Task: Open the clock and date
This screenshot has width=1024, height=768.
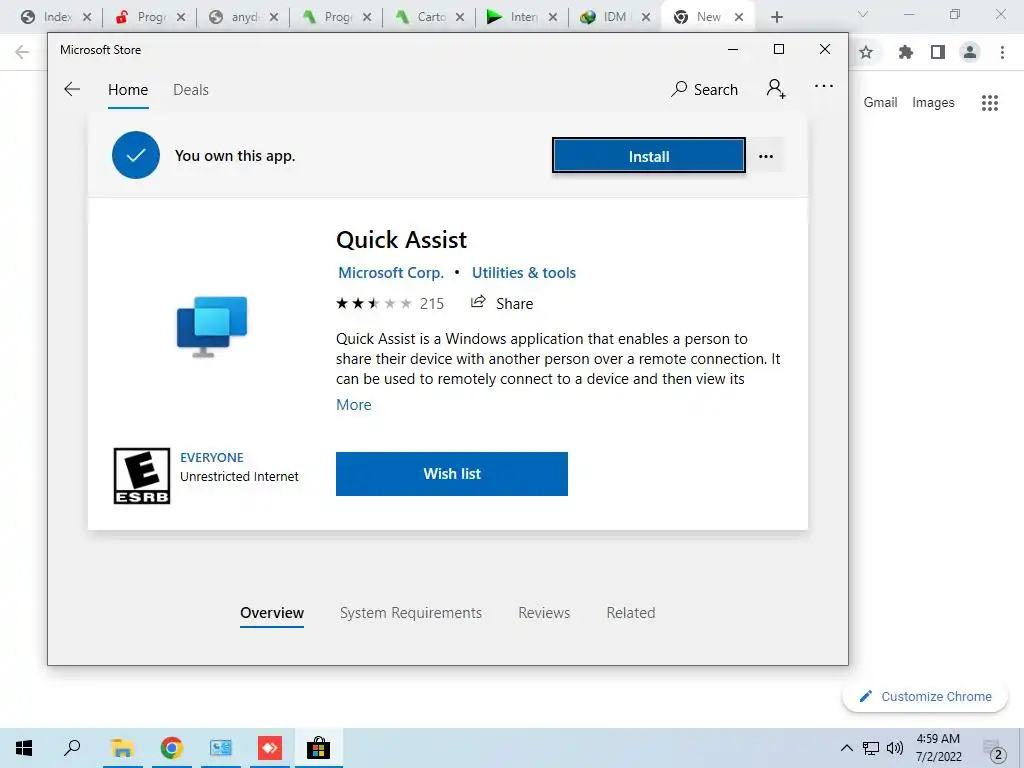Action: [x=938, y=748]
